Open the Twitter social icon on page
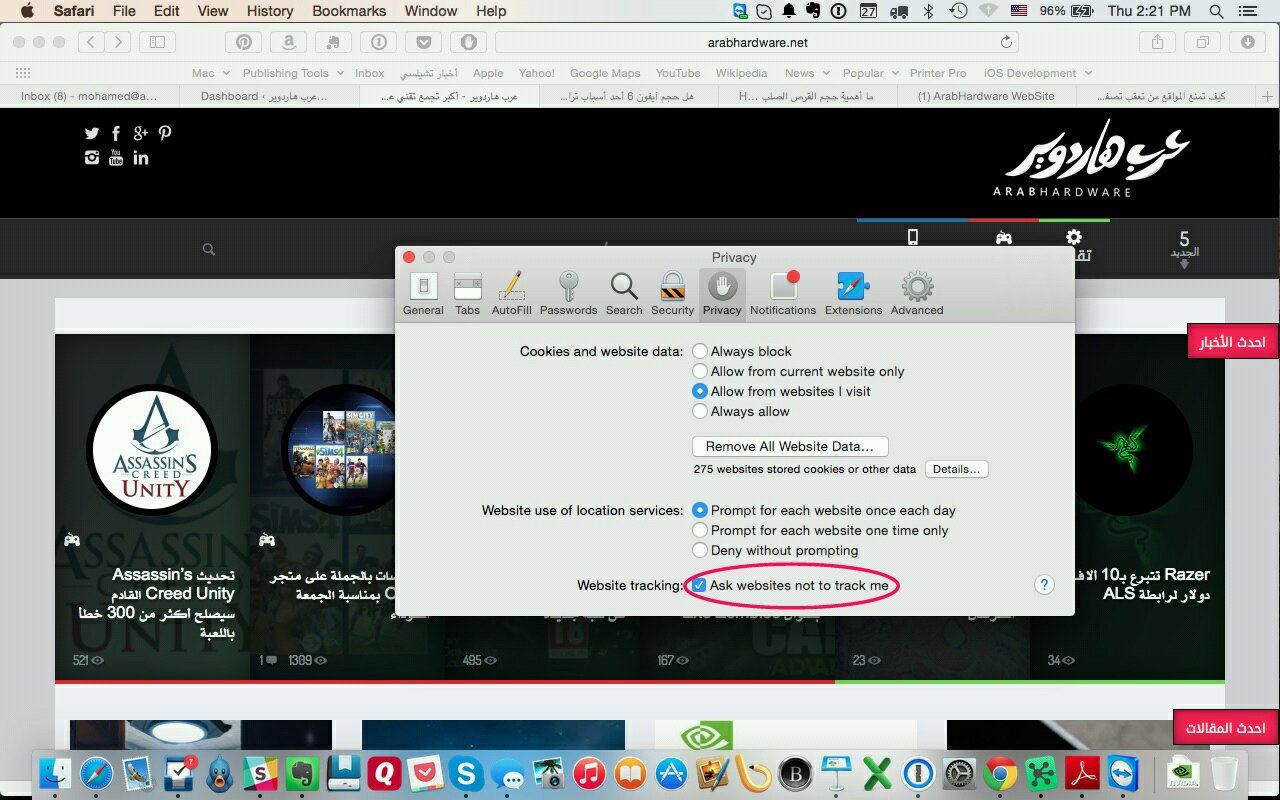The height and width of the screenshot is (800, 1280). point(92,133)
